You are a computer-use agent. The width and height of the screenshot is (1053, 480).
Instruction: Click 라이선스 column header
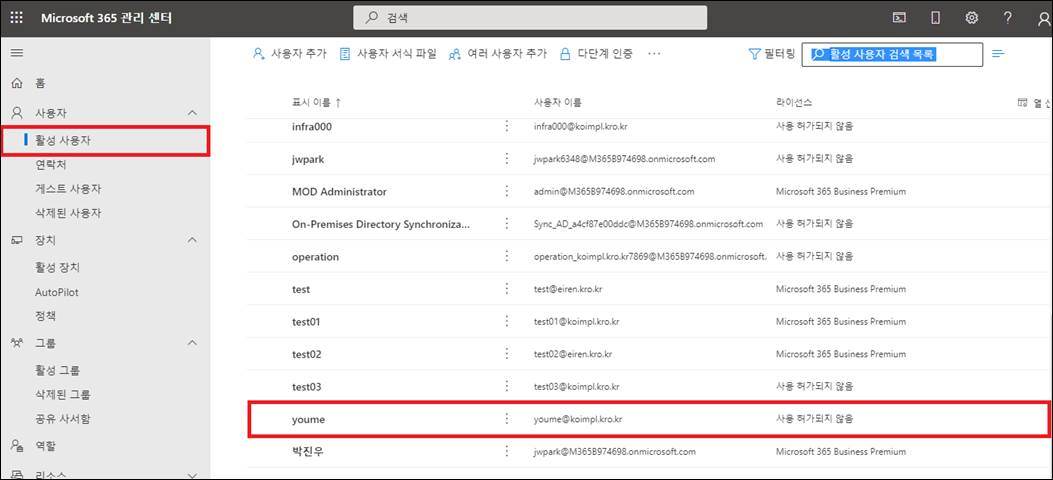tap(793, 102)
